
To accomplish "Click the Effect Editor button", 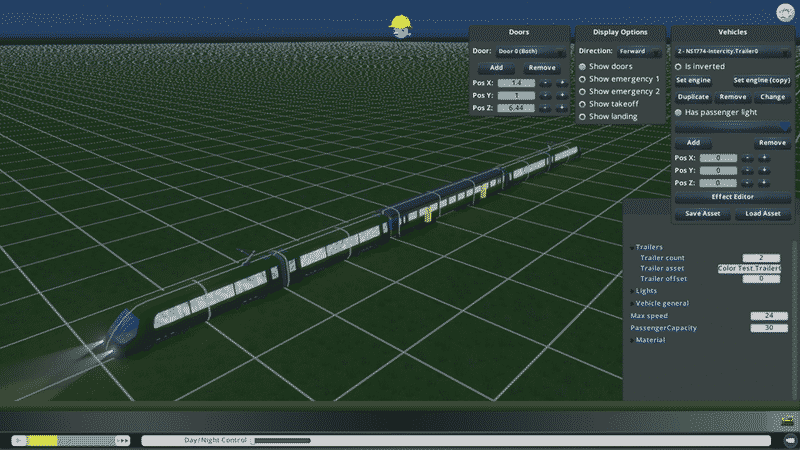I will [x=733, y=197].
